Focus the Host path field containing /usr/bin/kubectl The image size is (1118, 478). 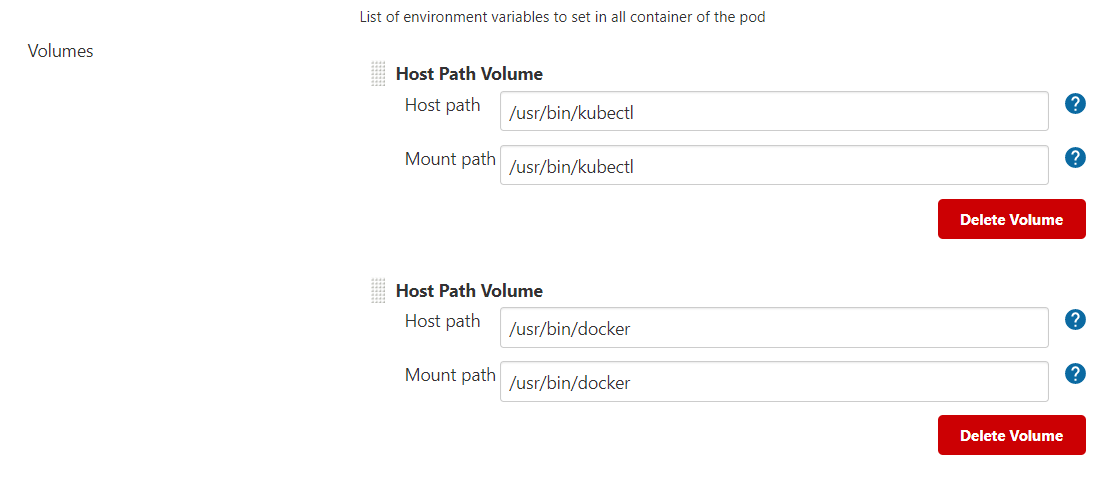[x=774, y=111]
